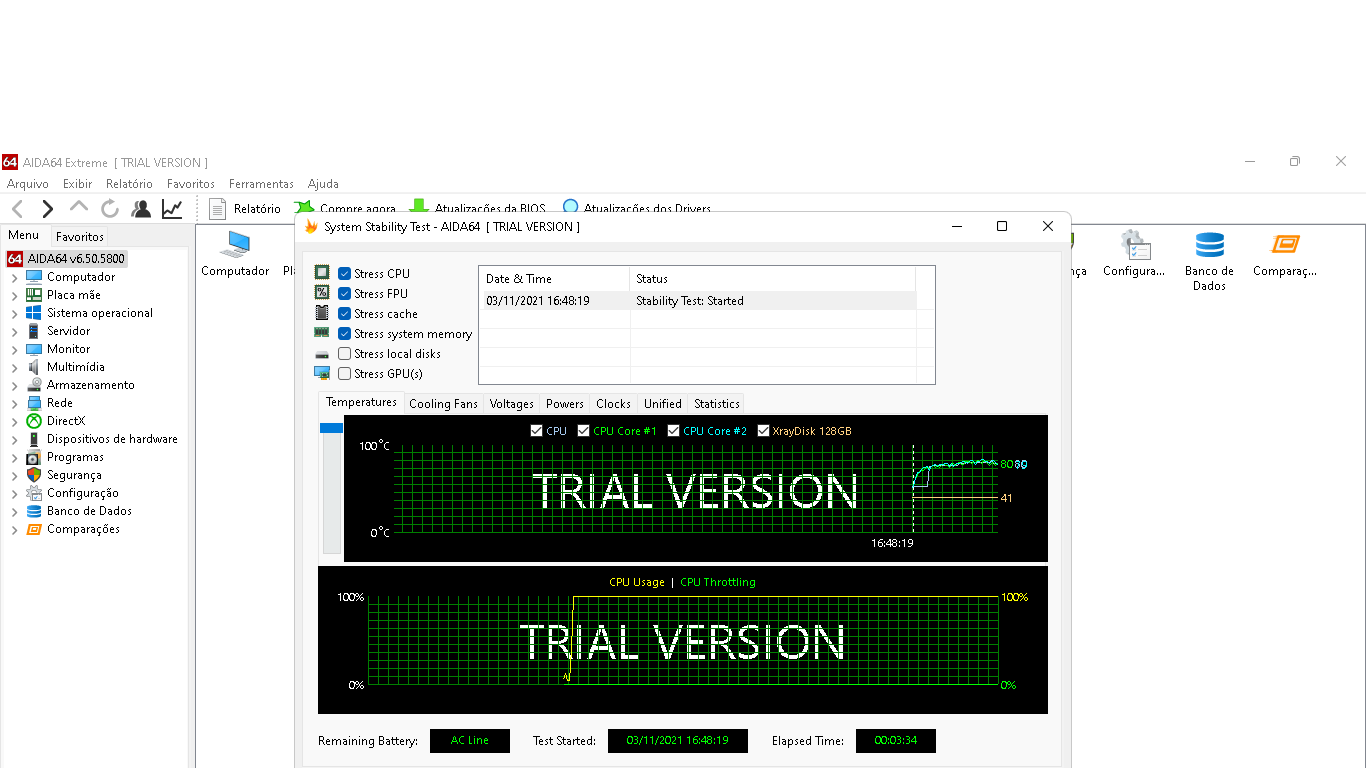The width and height of the screenshot is (1366, 768).
Task: Expand the Placa mãe tree node
Action: coord(14,295)
